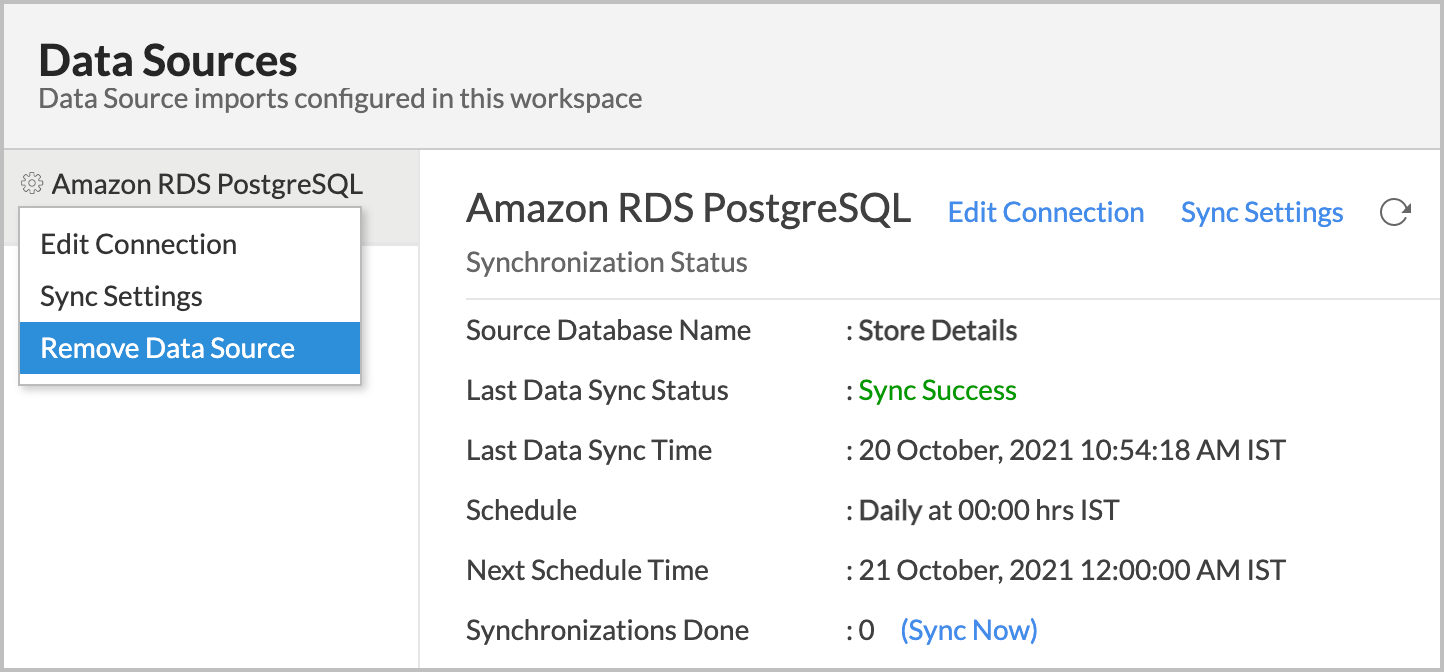Open the Edit Connection link
Viewport: 1444px width, 672px height.
[x=1045, y=212]
